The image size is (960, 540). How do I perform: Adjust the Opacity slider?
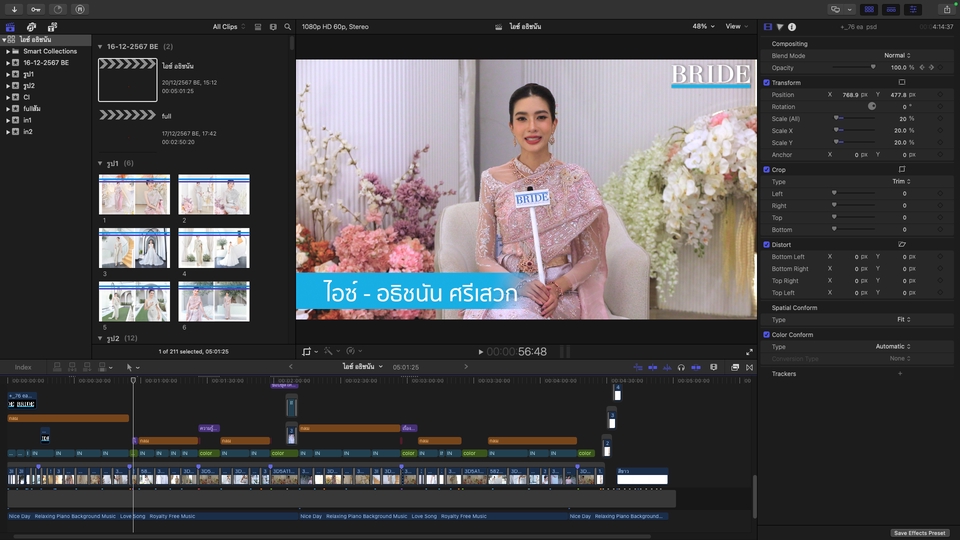pos(853,67)
